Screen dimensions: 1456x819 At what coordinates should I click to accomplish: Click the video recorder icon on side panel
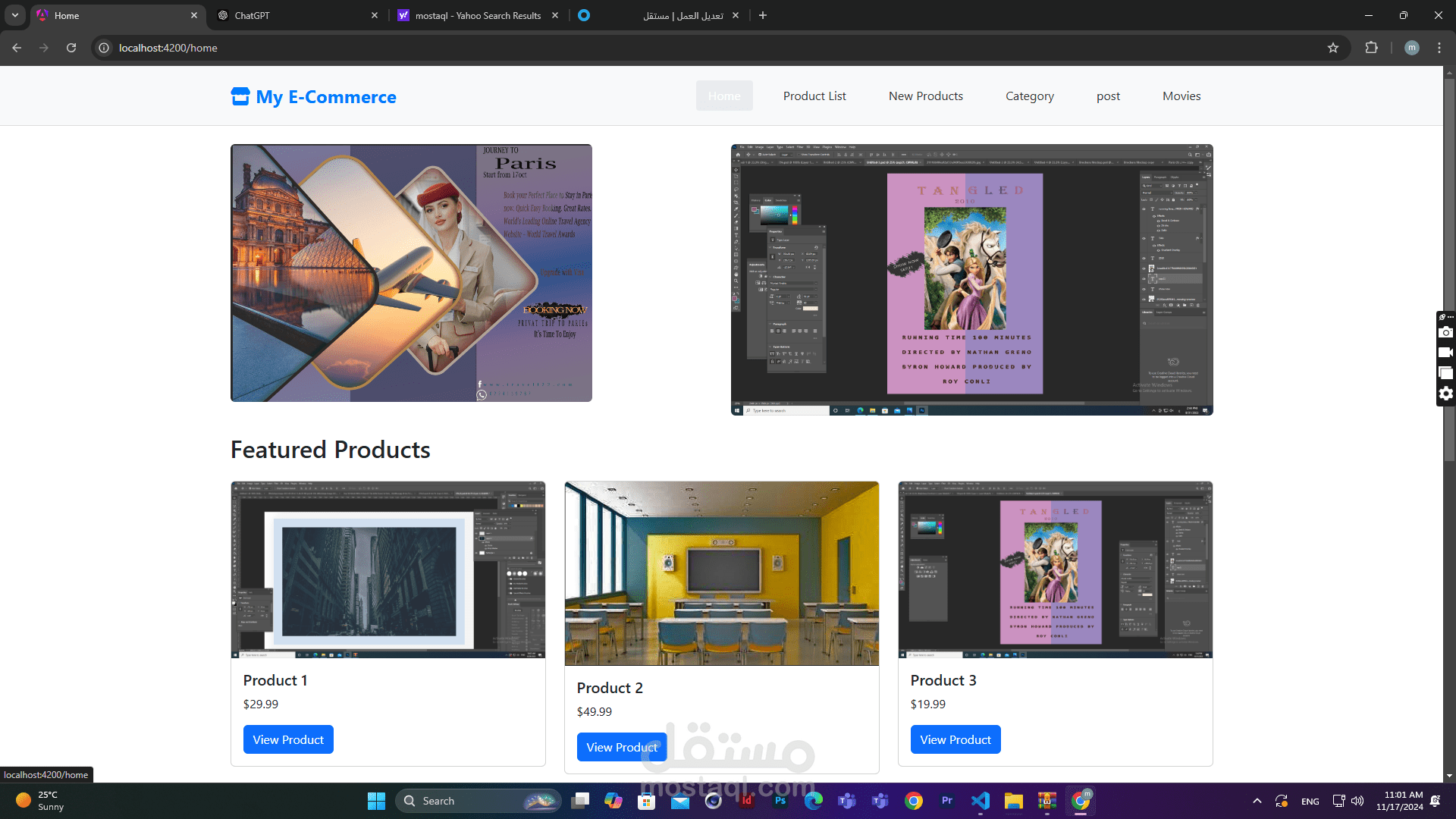1445,353
